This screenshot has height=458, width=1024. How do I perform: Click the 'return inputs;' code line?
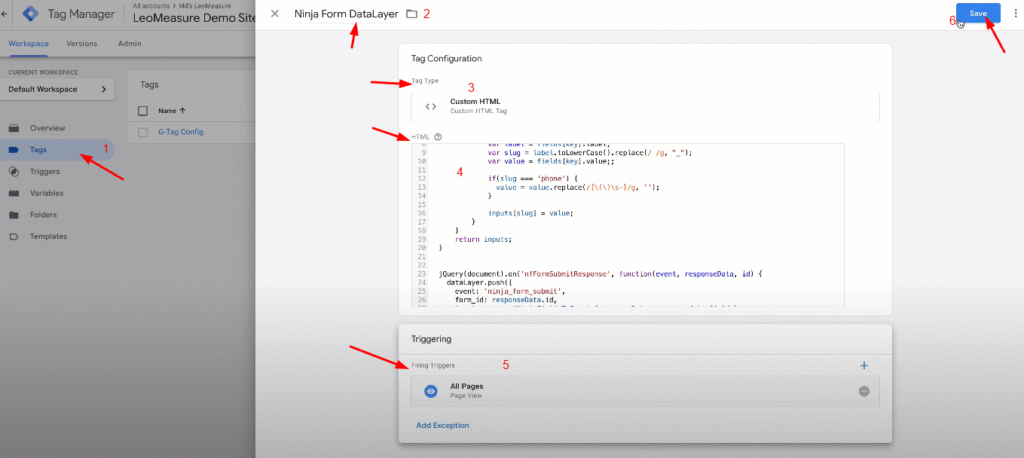coord(483,240)
